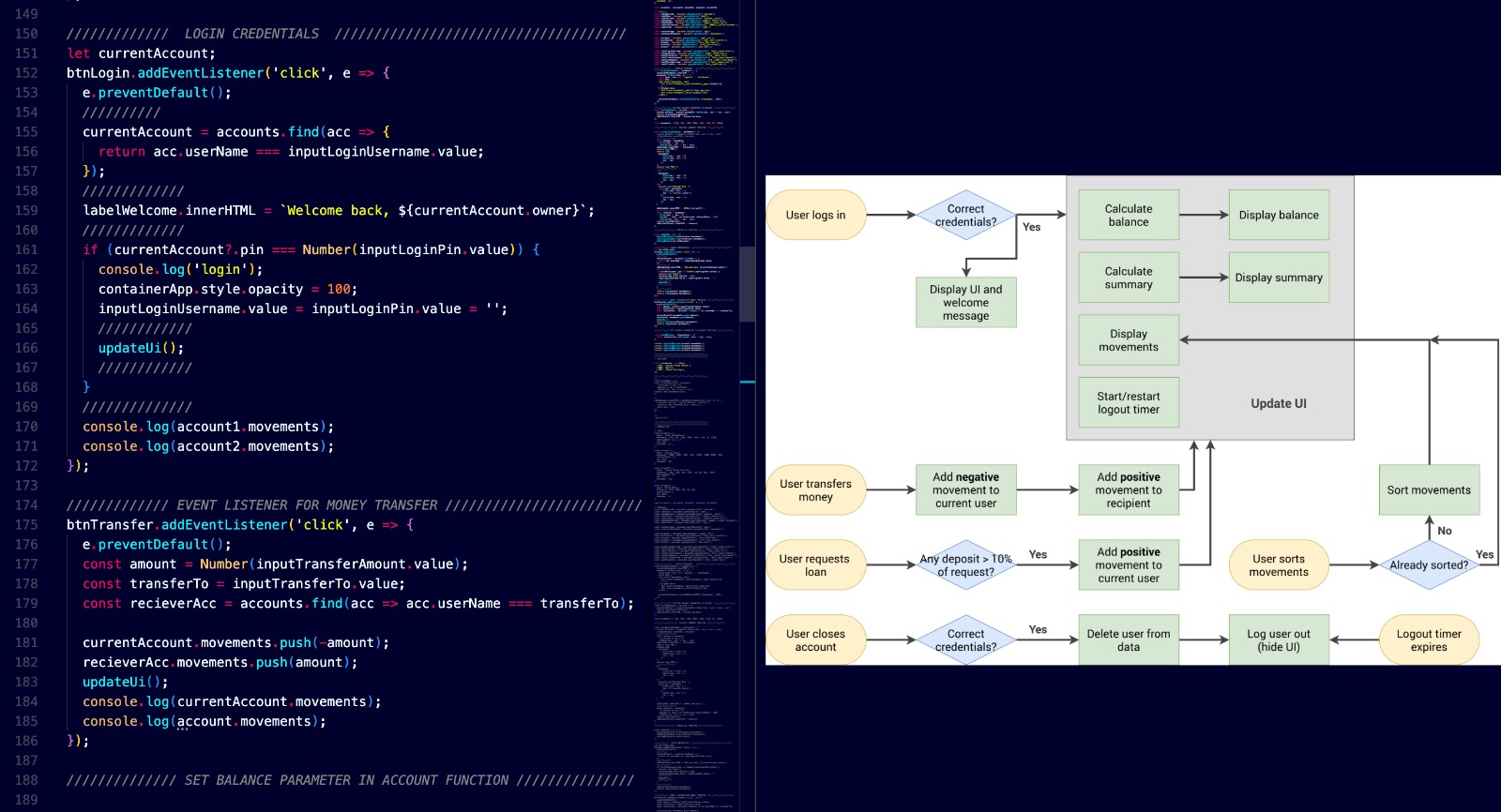The height and width of the screenshot is (812, 1501).
Task: Click line number 175 in the gutter
Action: coord(26,525)
